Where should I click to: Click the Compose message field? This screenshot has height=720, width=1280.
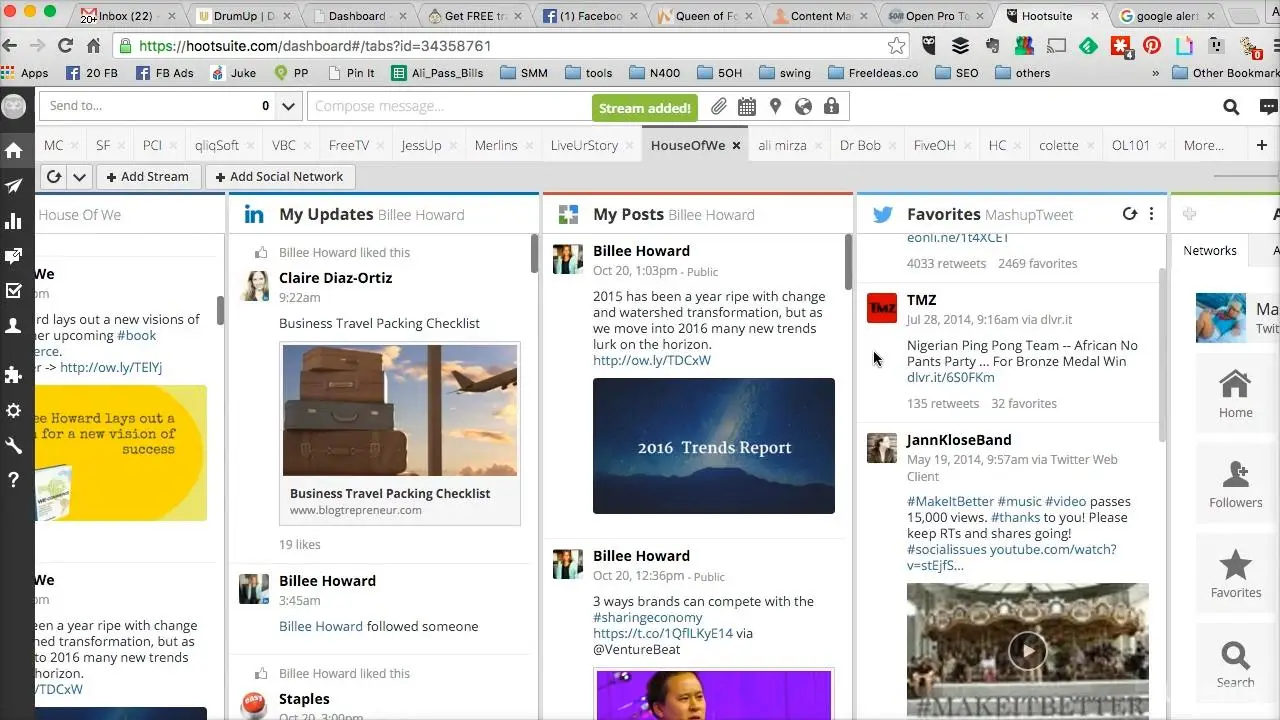[449, 107]
